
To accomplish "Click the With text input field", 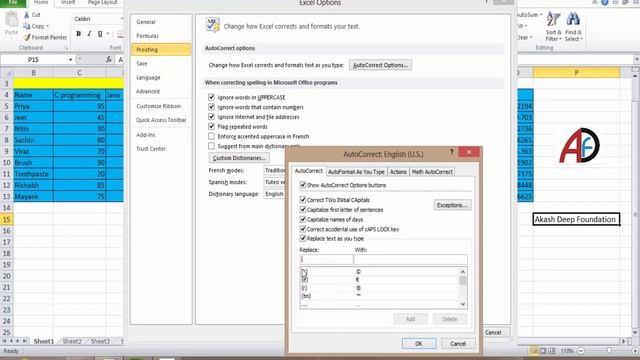I will coord(411,259).
